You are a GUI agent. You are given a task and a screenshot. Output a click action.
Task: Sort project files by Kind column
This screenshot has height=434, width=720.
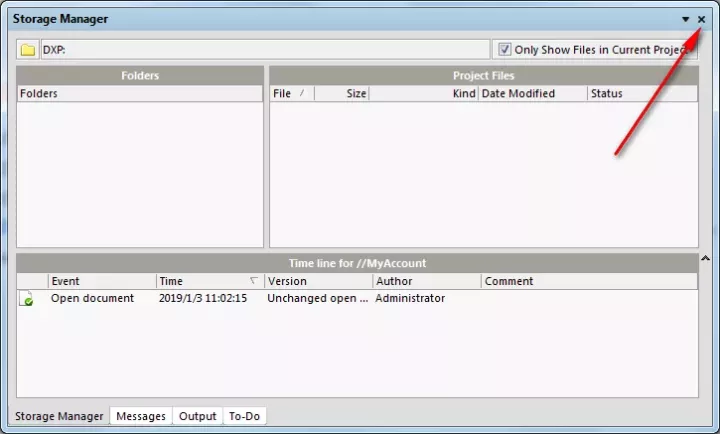click(424, 94)
